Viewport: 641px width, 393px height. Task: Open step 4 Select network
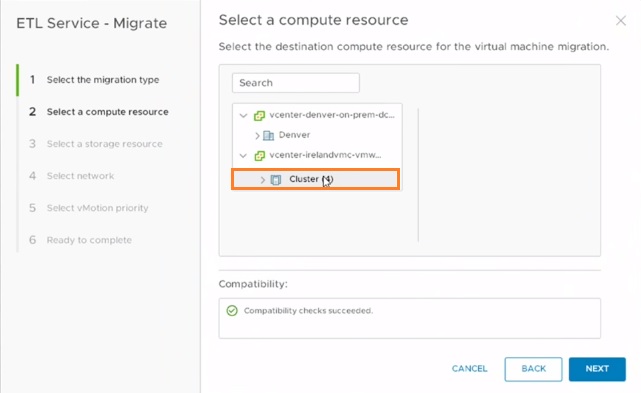tap(81, 176)
